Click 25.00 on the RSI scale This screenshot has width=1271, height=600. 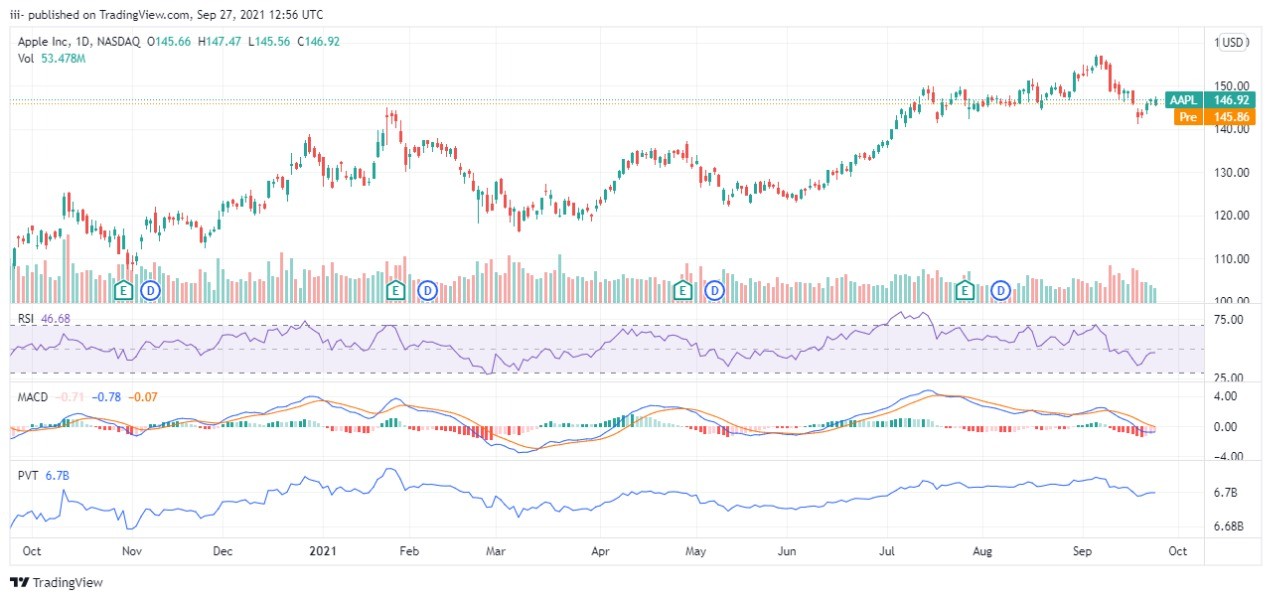tap(1229, 378)
